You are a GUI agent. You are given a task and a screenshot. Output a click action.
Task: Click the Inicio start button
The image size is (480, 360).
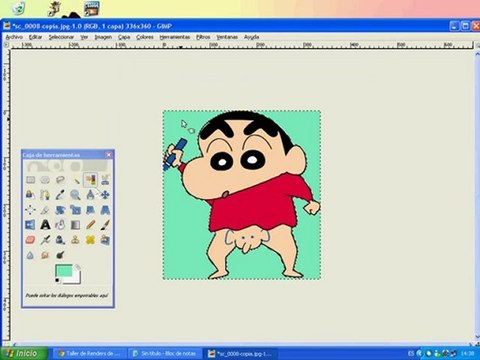click(23, 353)
